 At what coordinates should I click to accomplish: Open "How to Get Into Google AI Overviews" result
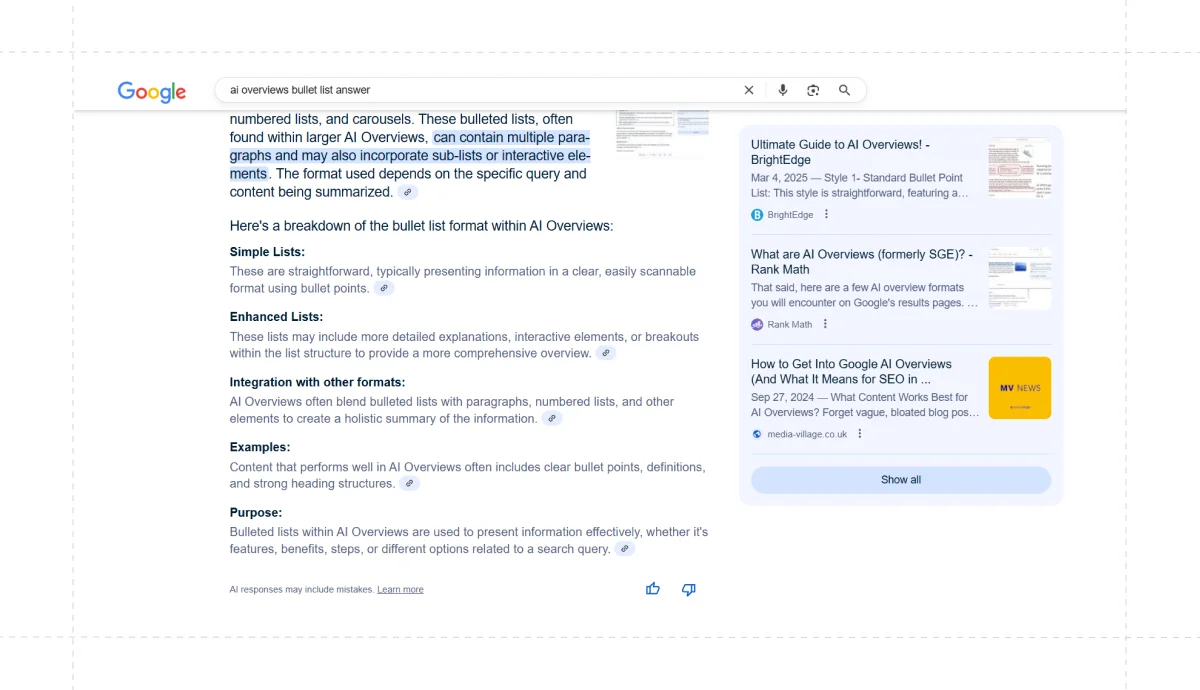point(852,372)
